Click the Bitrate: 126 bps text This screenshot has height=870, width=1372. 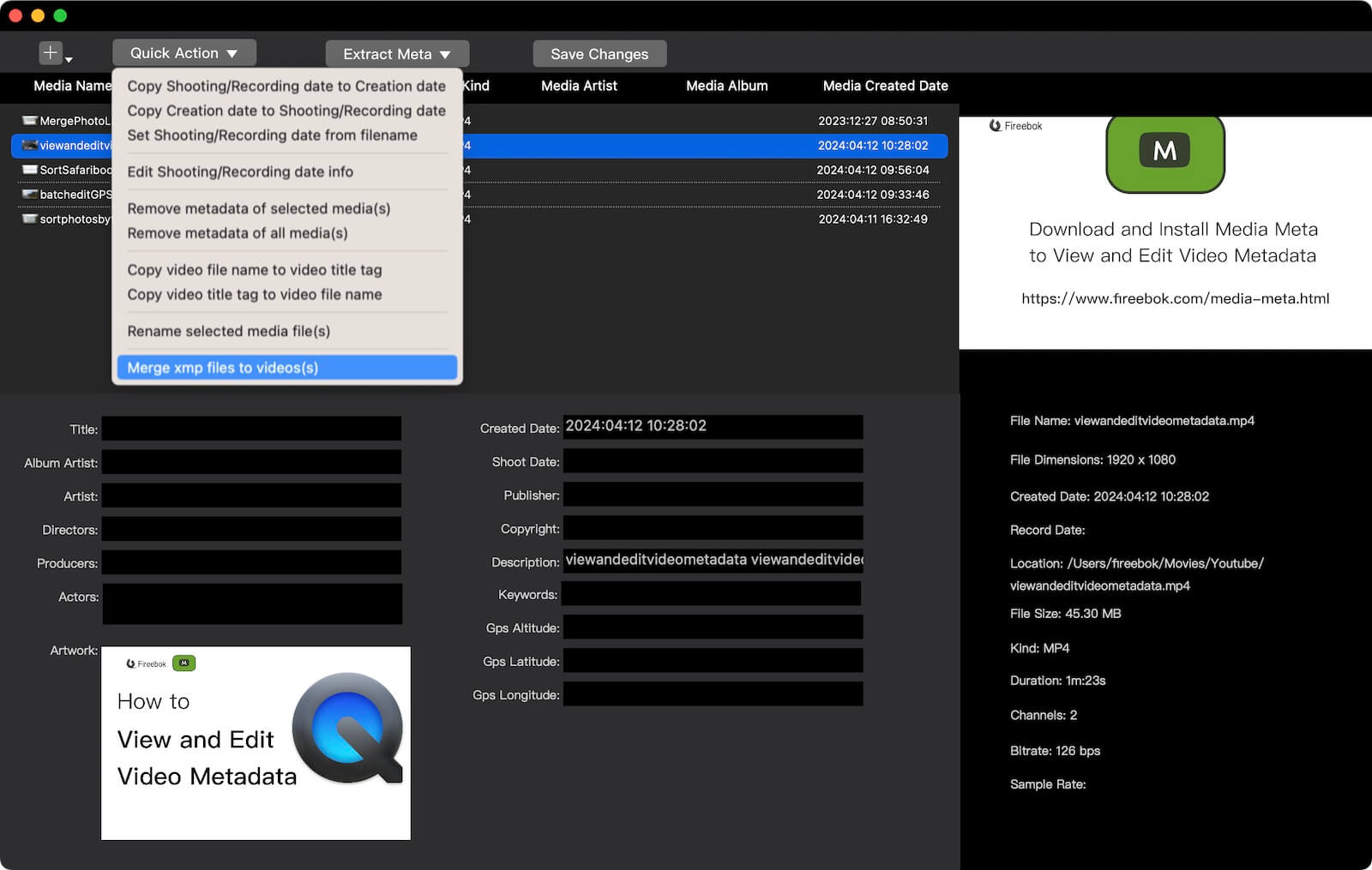(1055, 751)
